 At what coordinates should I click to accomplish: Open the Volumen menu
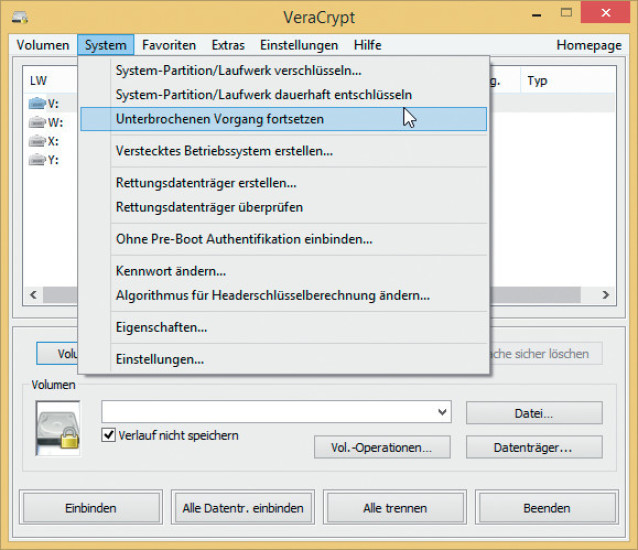pyautogui.click(x=43, y=45)
